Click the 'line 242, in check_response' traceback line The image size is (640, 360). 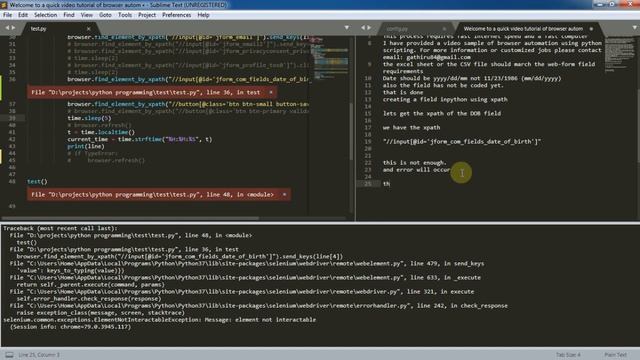pos(259,306)
